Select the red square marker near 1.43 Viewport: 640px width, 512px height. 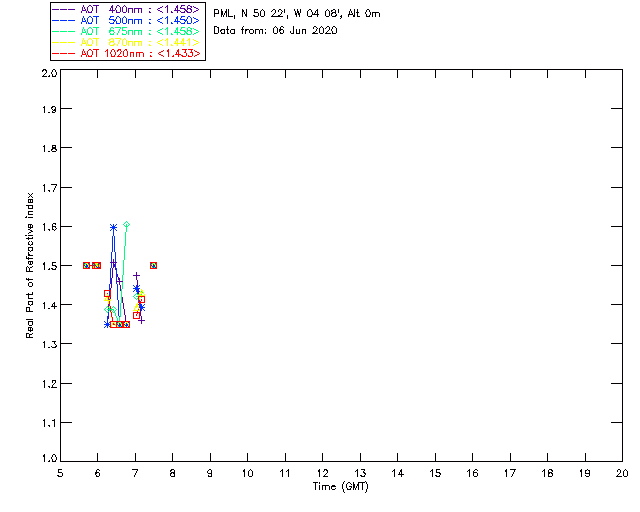tap(107, 294)
